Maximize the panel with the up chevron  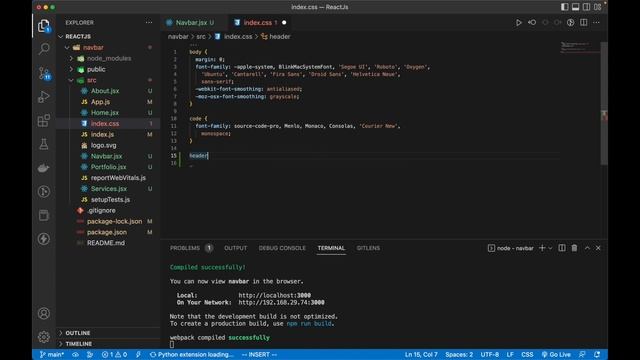[x=587, y=248]
